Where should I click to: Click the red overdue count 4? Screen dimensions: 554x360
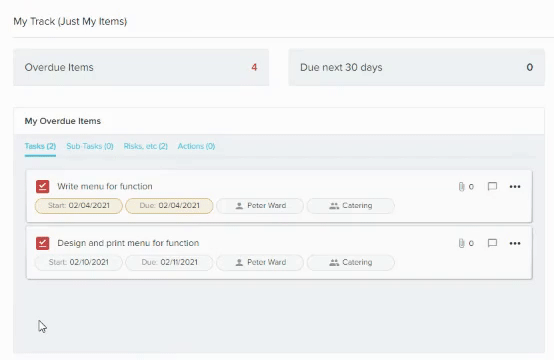click(254, 67)
